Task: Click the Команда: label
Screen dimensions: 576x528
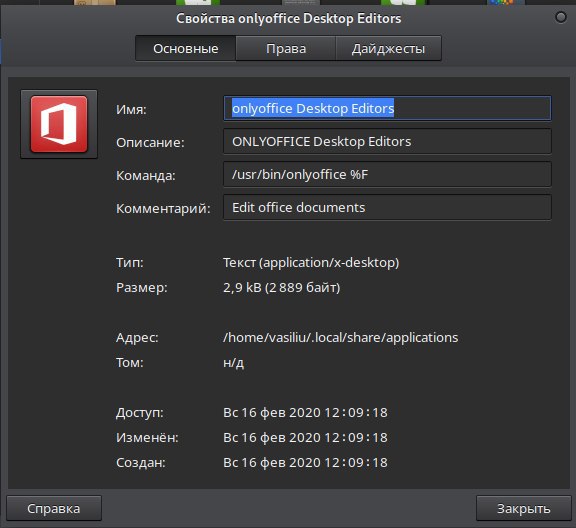Action: point(146,176)
